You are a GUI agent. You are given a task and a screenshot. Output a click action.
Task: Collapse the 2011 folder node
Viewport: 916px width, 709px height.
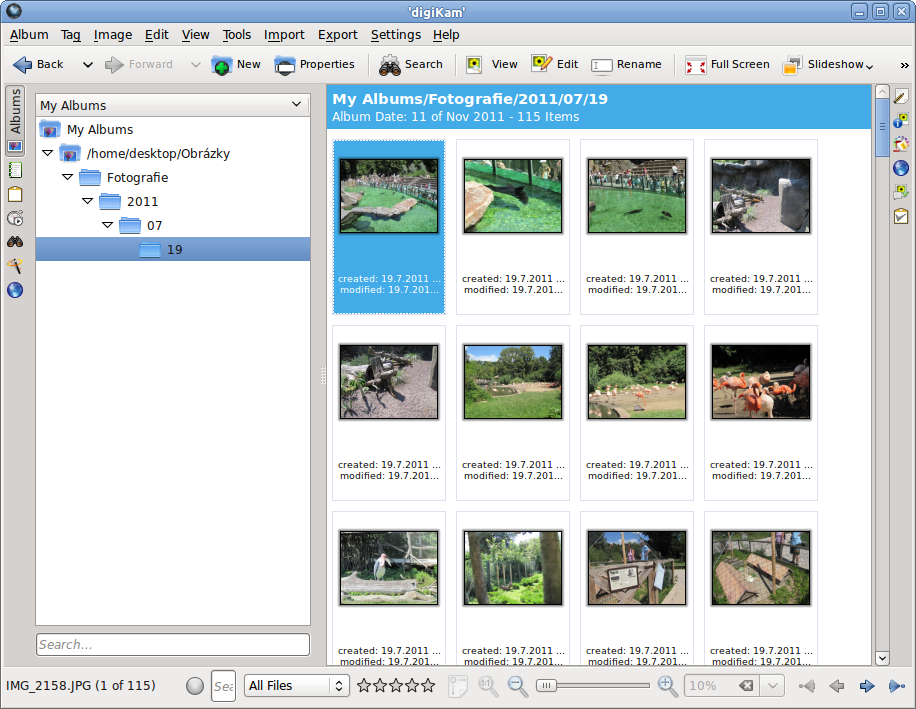pos(88,201)
